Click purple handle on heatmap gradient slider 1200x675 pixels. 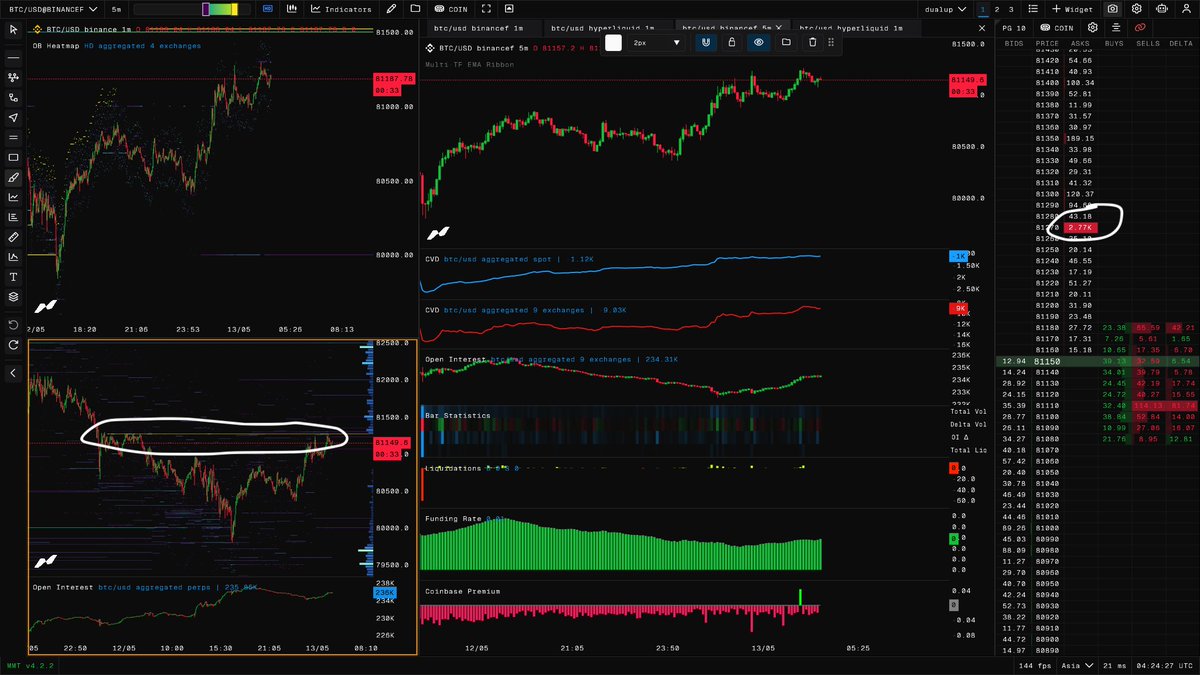(x=206, y=9)
